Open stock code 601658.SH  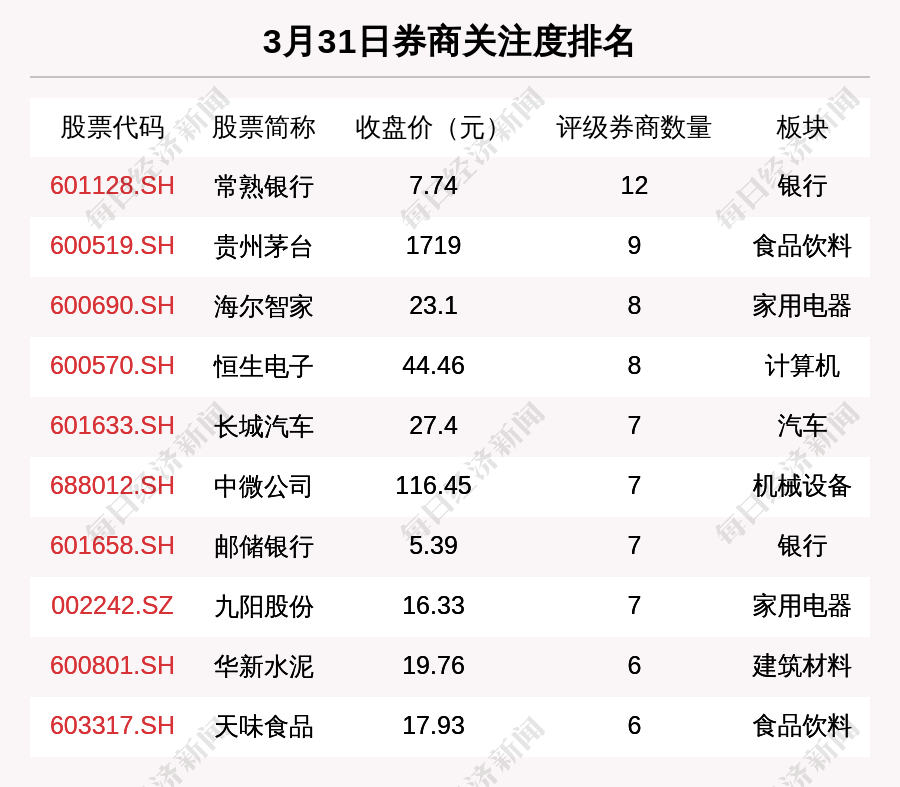(112, 545)
